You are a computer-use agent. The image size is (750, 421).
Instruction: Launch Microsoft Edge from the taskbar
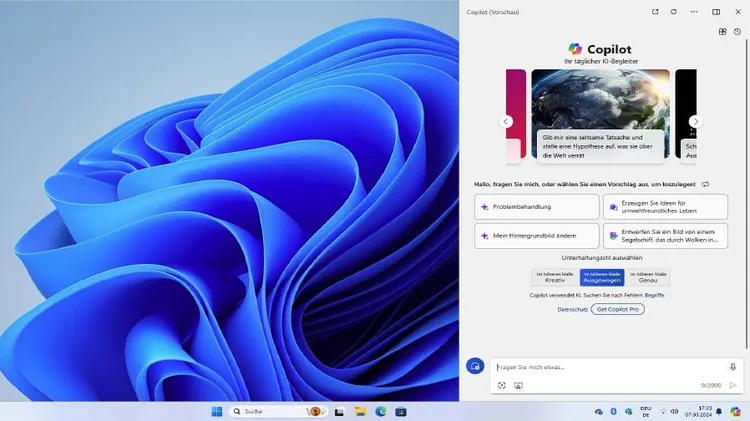pos(381,411)
